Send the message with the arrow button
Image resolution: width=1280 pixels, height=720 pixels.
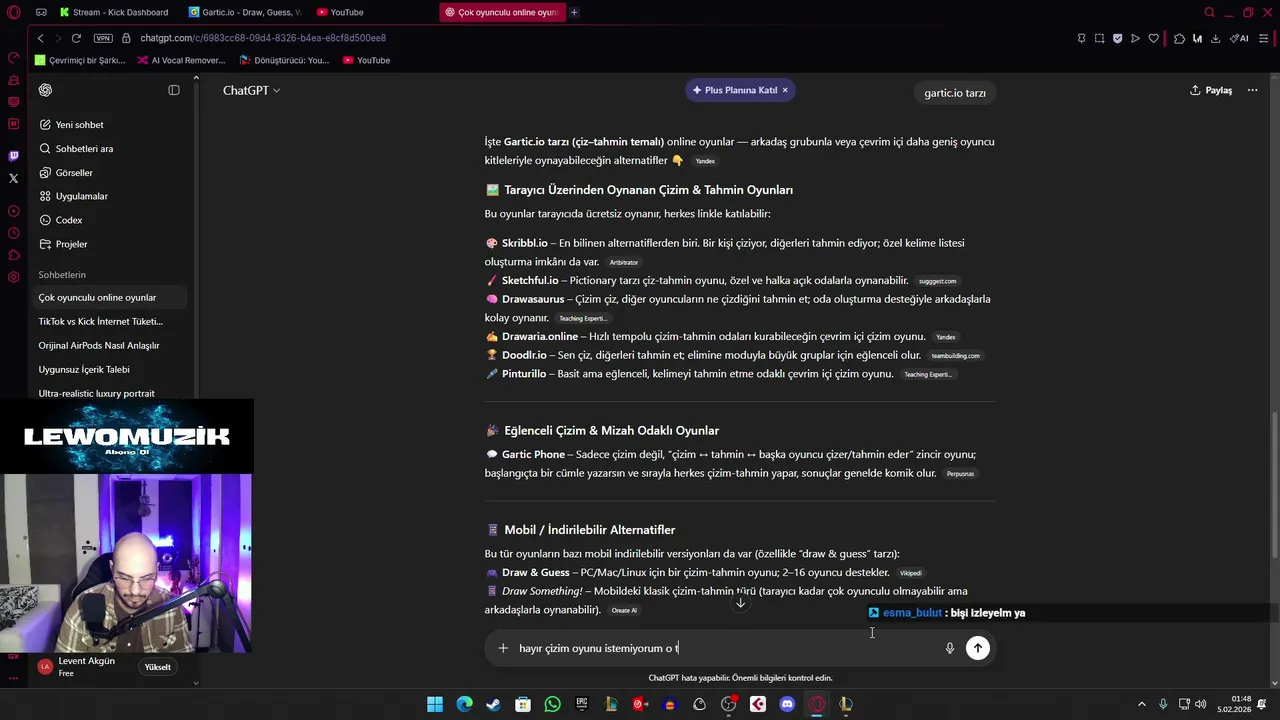tap(978, 648)
